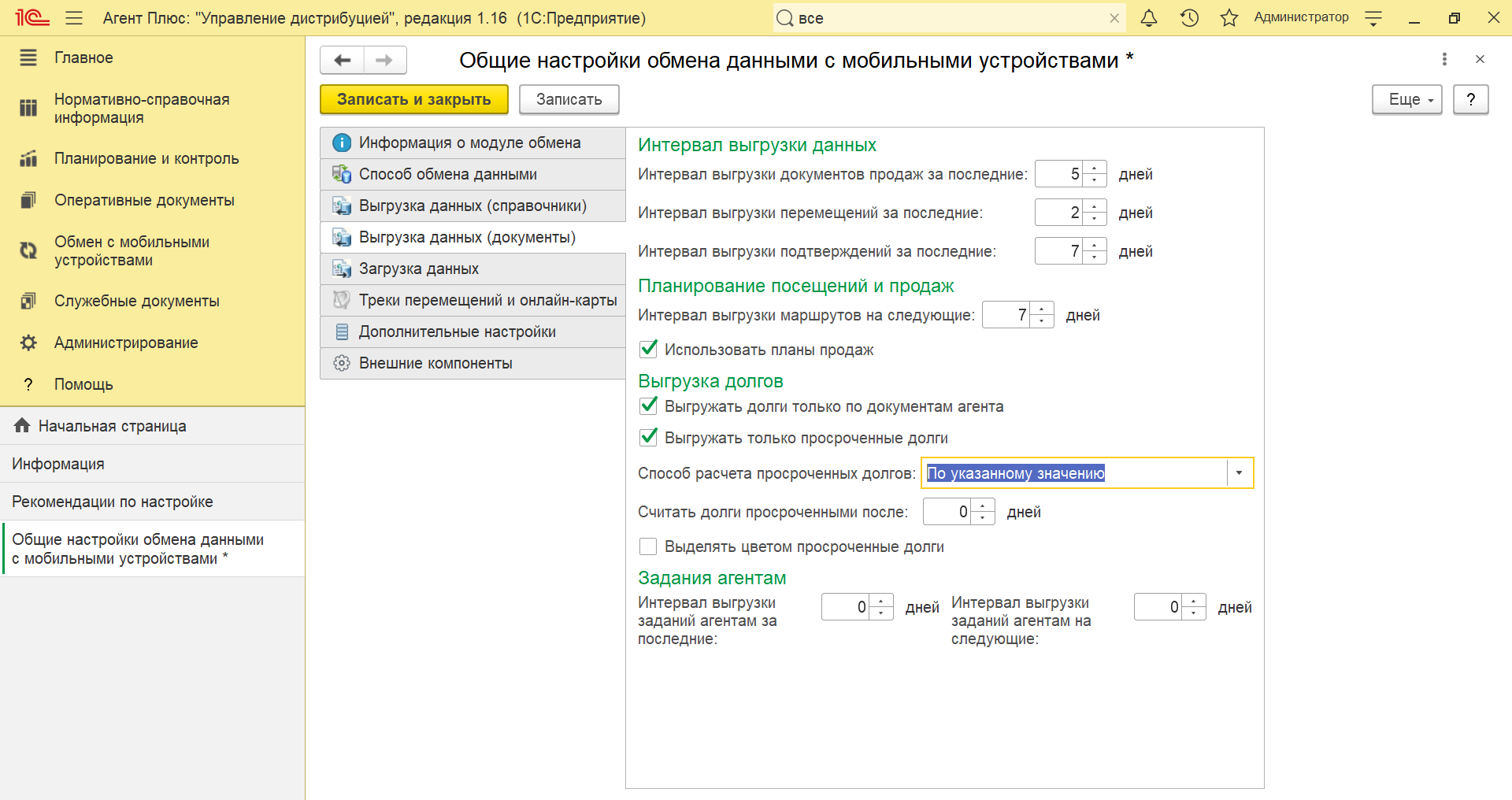Navigate forward with the right arrow
The image size is (1512, 800).
(384, 61)
